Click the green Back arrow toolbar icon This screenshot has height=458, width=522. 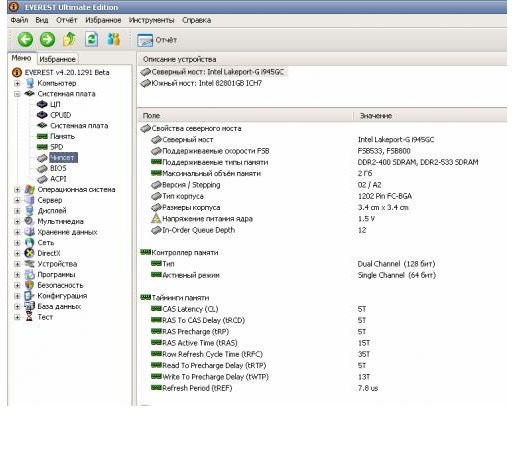pos(25,39)
